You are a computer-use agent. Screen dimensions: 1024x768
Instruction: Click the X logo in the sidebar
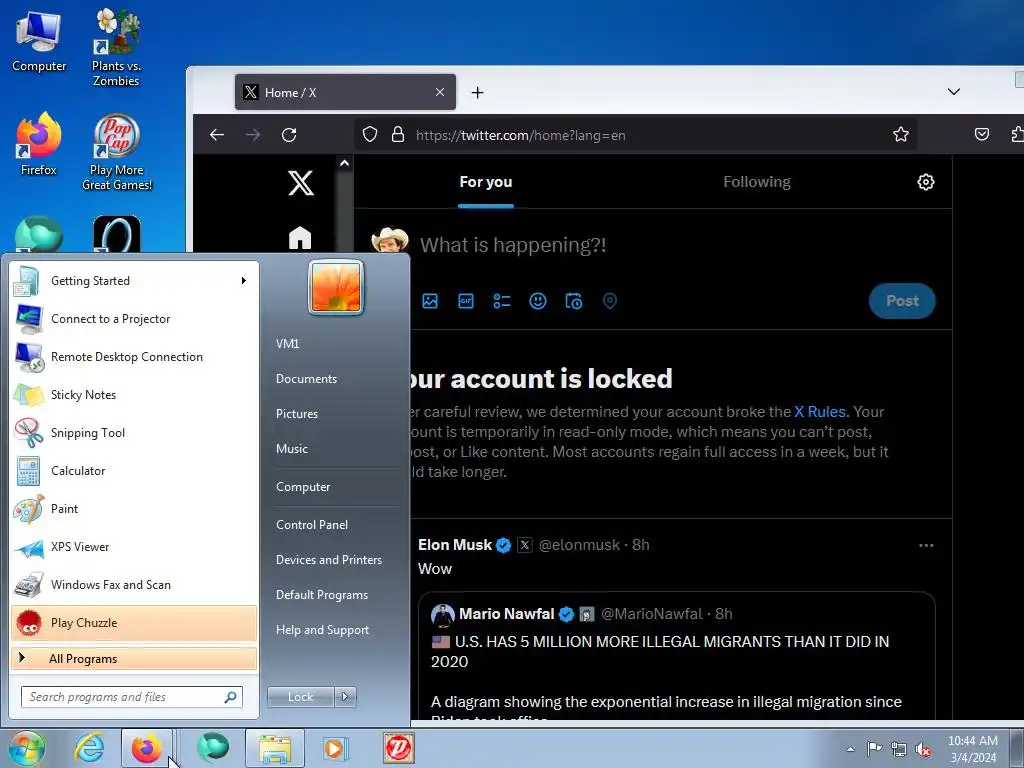pyautogui.click(x=301, y=183)
